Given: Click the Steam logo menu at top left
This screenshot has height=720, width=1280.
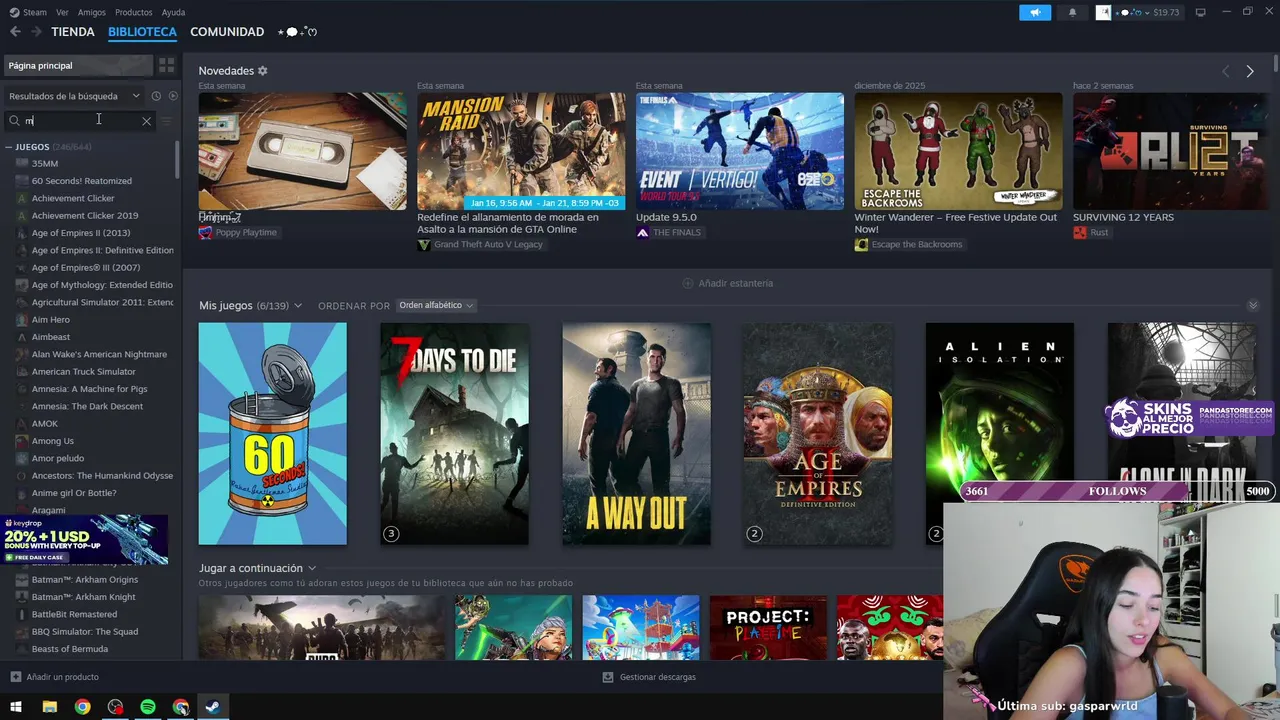Looking at the screenshot, I should tap(28, 12).
